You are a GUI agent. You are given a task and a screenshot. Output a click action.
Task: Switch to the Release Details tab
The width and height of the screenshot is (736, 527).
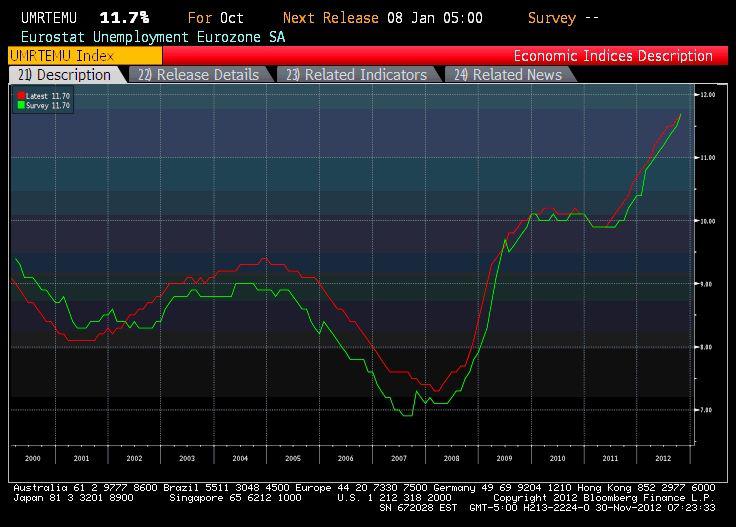198,75
